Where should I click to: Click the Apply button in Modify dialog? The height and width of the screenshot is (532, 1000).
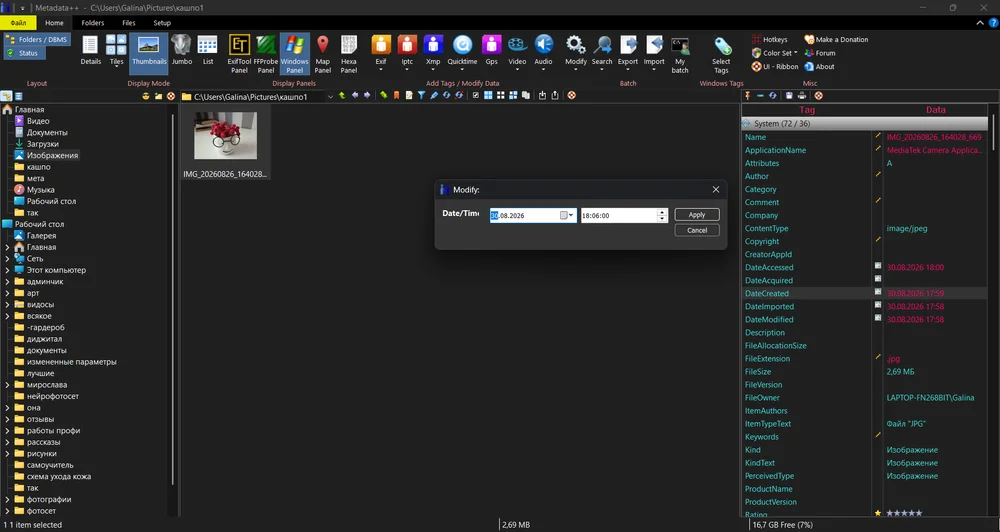tap(697, 215)
